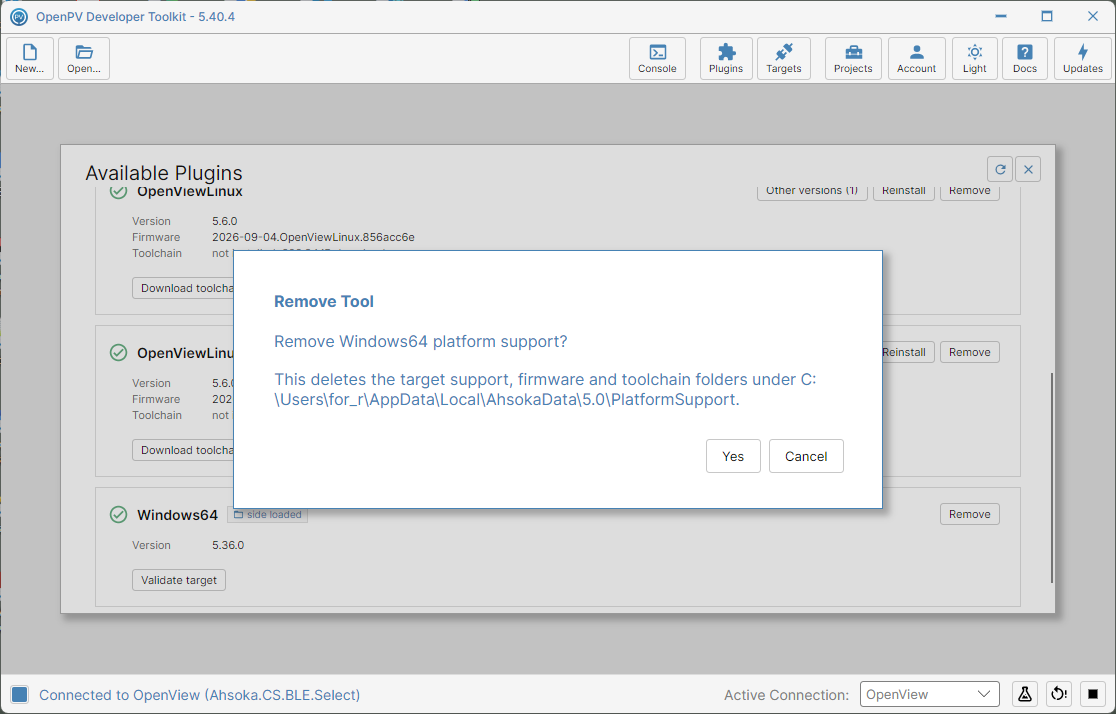Refresh the Available Plugins list

pos(1000,169)
